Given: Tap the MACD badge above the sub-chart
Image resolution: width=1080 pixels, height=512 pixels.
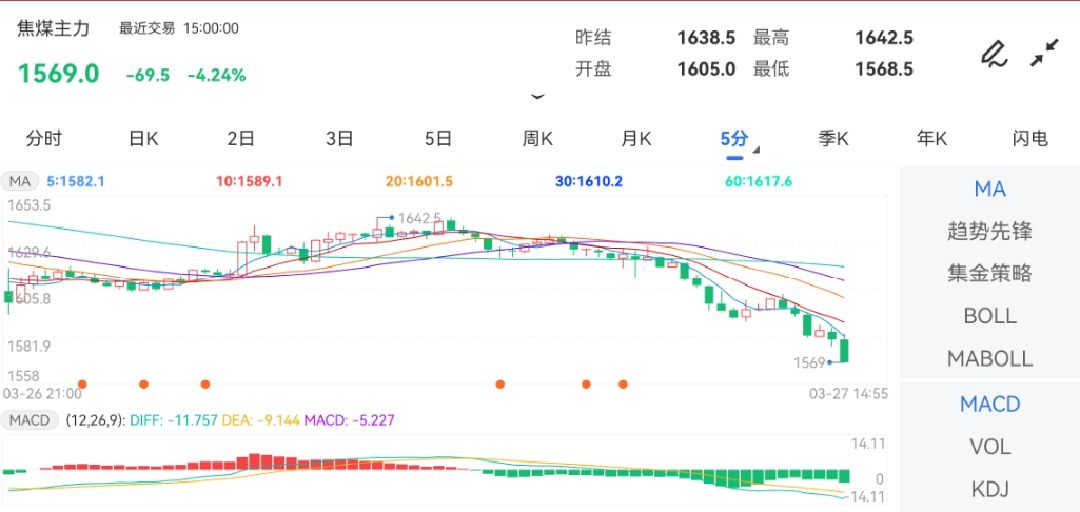Looking at the screenshot, I should [x=29, y=420].
